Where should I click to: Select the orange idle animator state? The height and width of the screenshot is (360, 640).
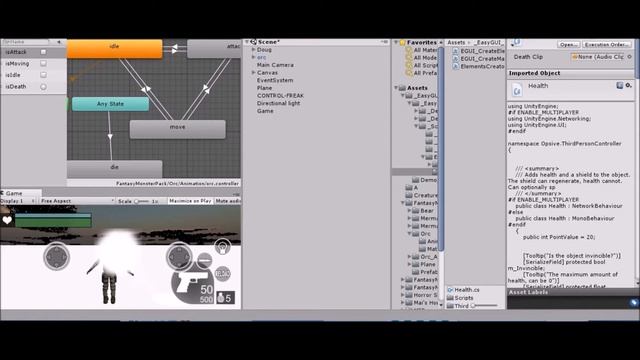coord(115,48)
